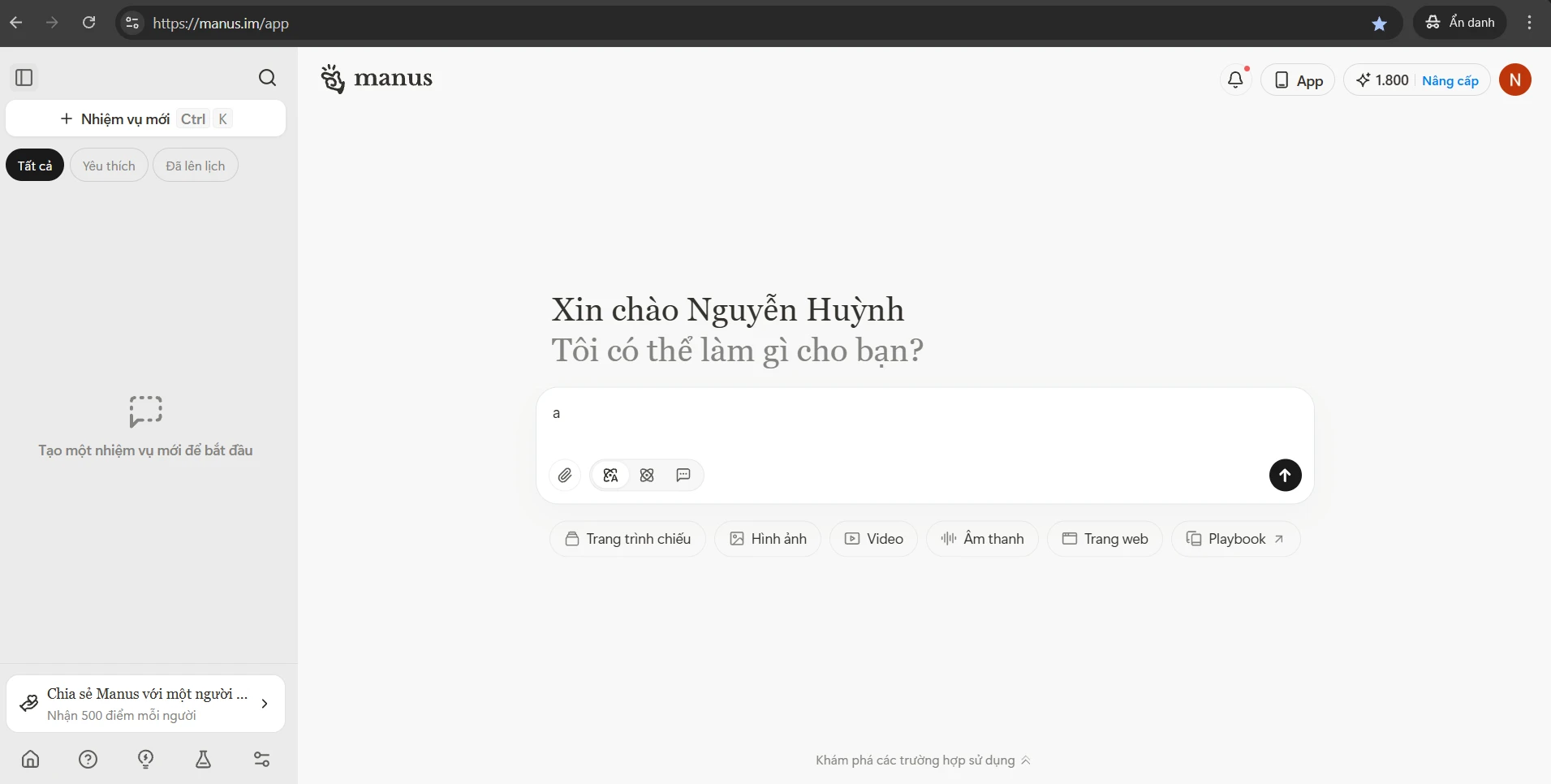The height and width of the screenshot is (784, 1551).
Task: Open the notifications bell
Action: coord(1235,80)
